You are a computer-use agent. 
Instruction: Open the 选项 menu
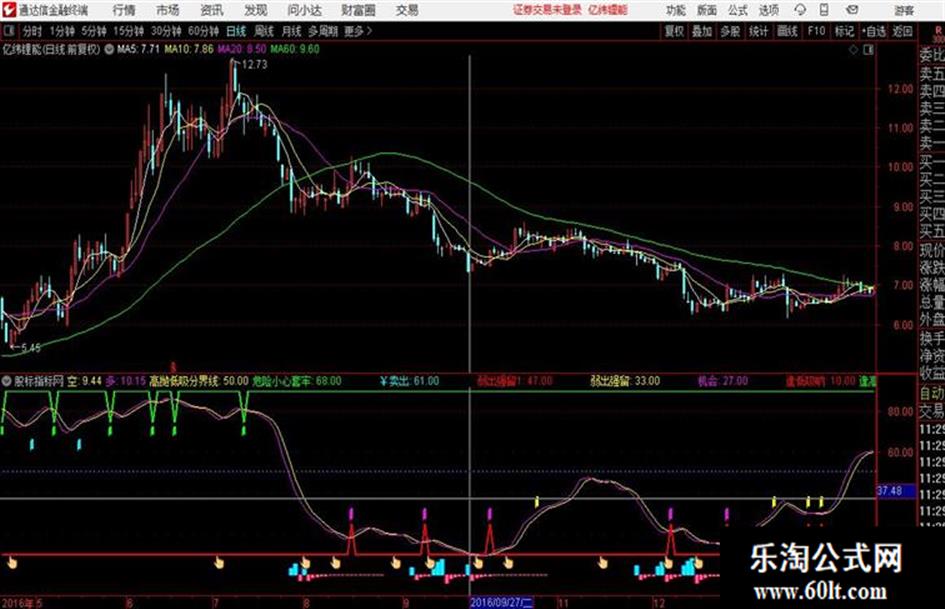768,10
